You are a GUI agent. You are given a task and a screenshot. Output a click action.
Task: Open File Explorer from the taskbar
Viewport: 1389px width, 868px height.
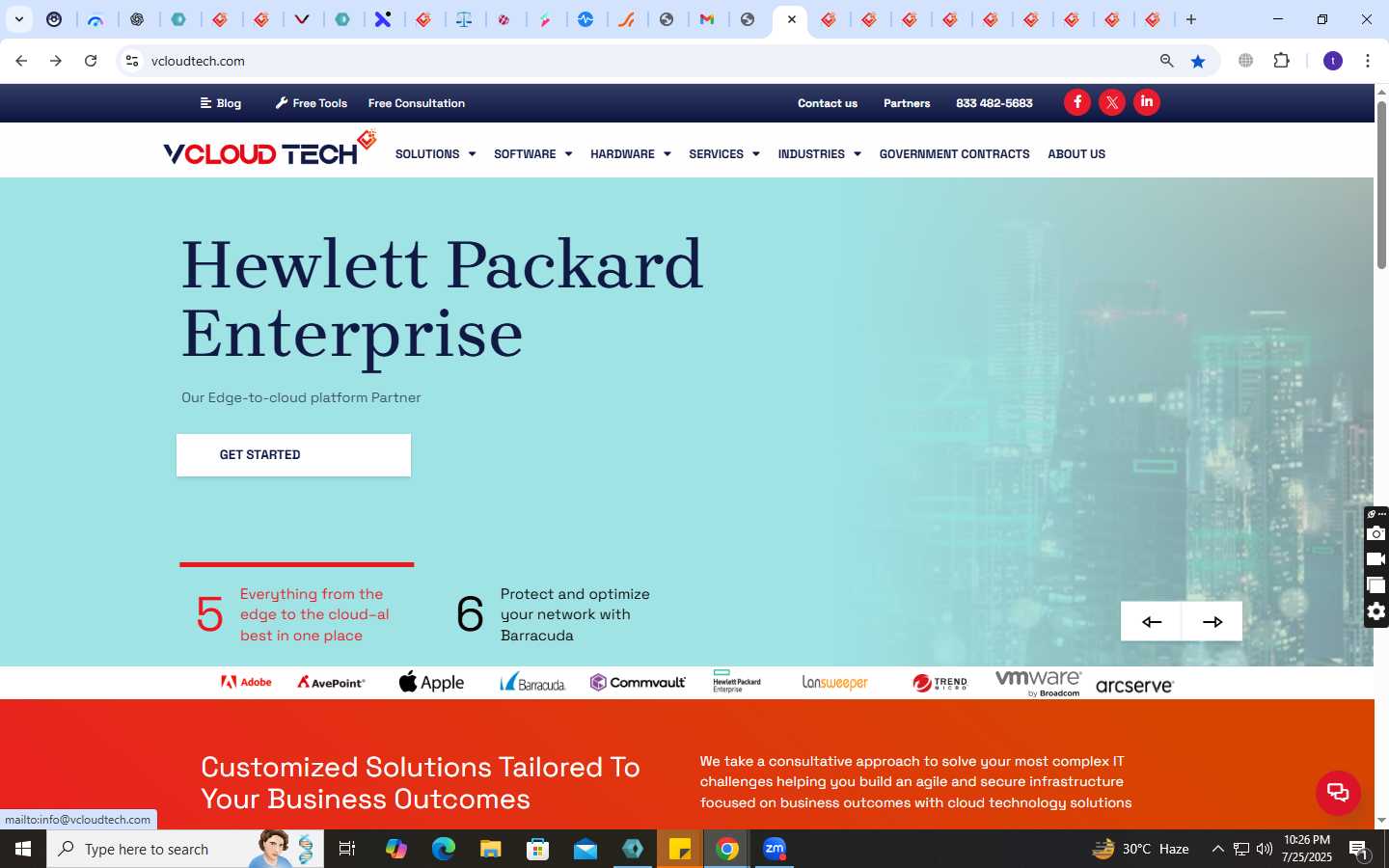pos(490,849)
